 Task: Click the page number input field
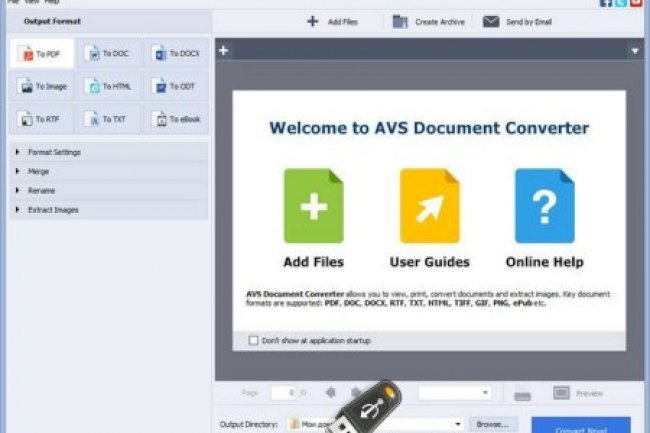pyautogui.click(x=282, y=393)
